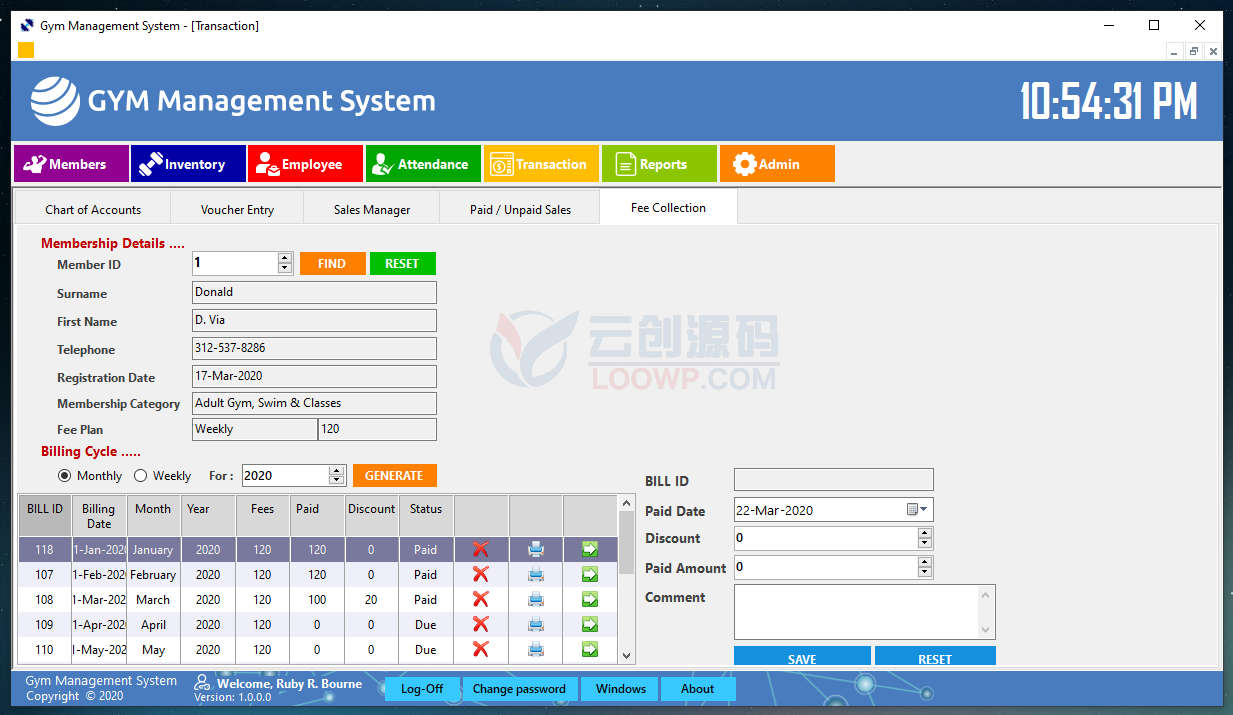Open the Admin module
The image size is (1233, 715).
click(777, 164)
